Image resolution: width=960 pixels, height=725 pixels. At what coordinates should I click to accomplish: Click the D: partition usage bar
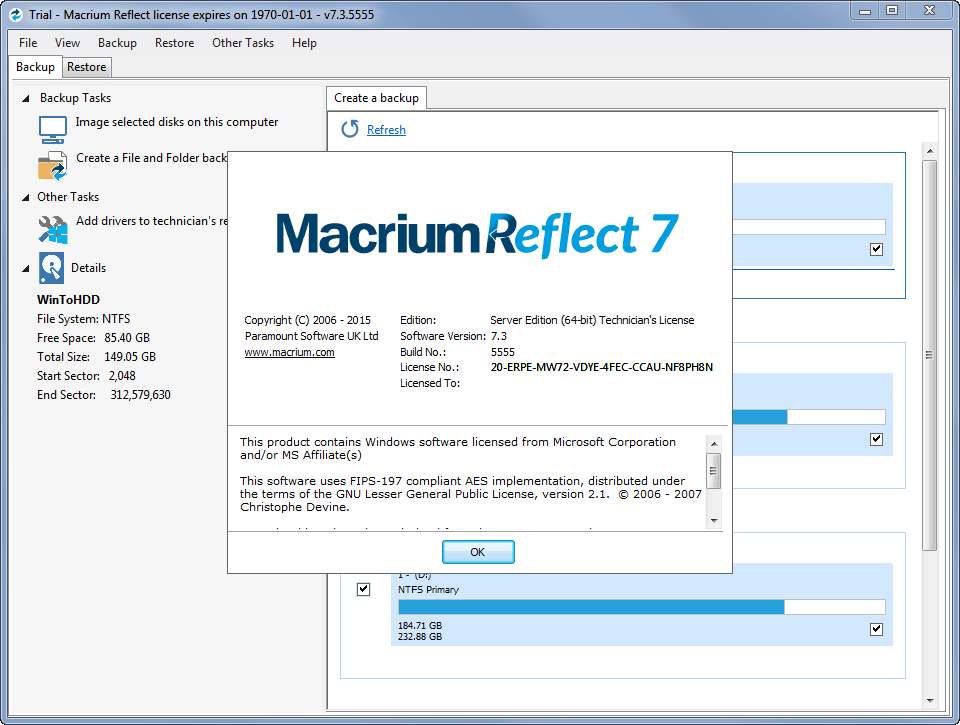click(x=642, y=607)
